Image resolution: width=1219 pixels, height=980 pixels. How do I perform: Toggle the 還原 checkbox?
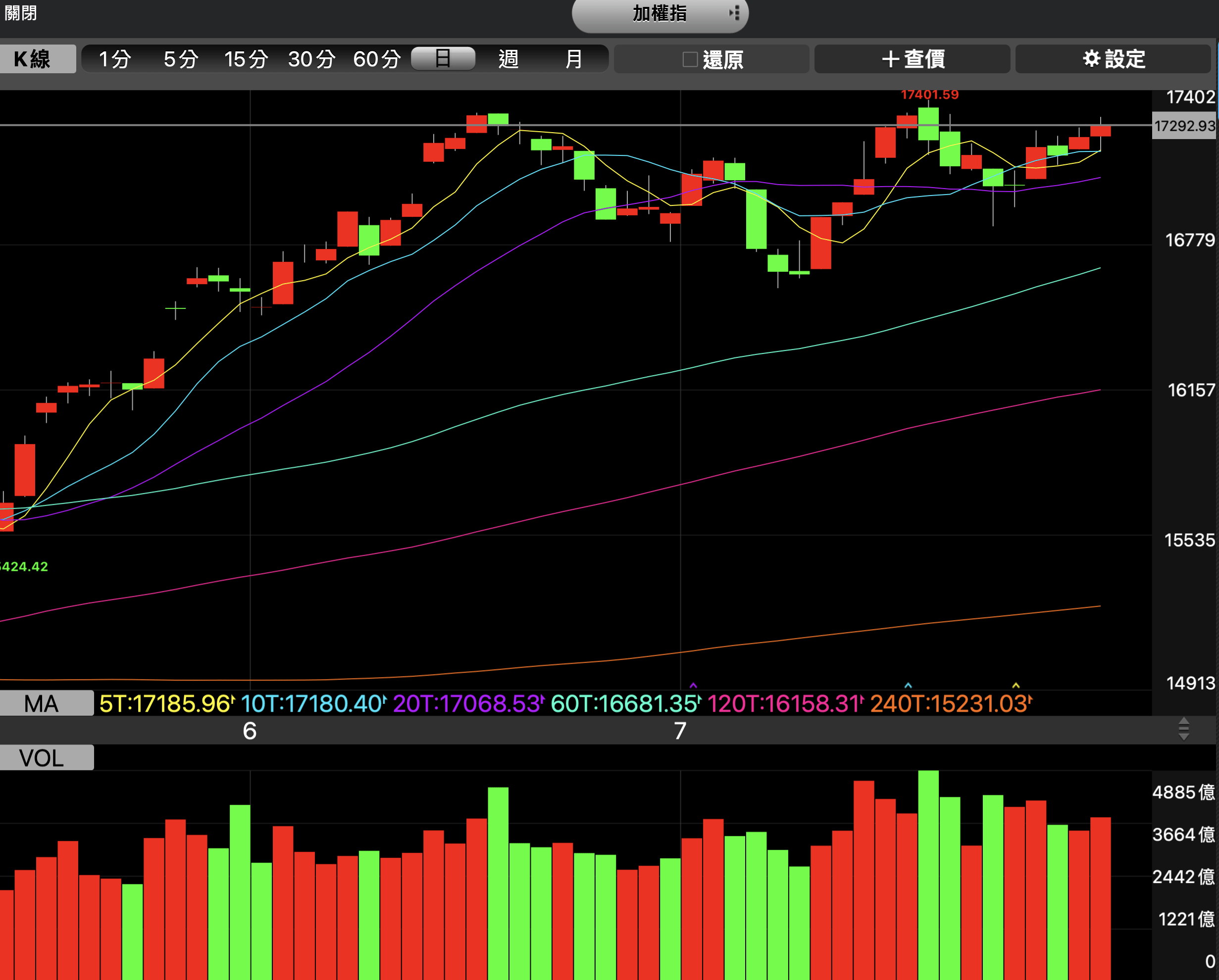point(690,59)
